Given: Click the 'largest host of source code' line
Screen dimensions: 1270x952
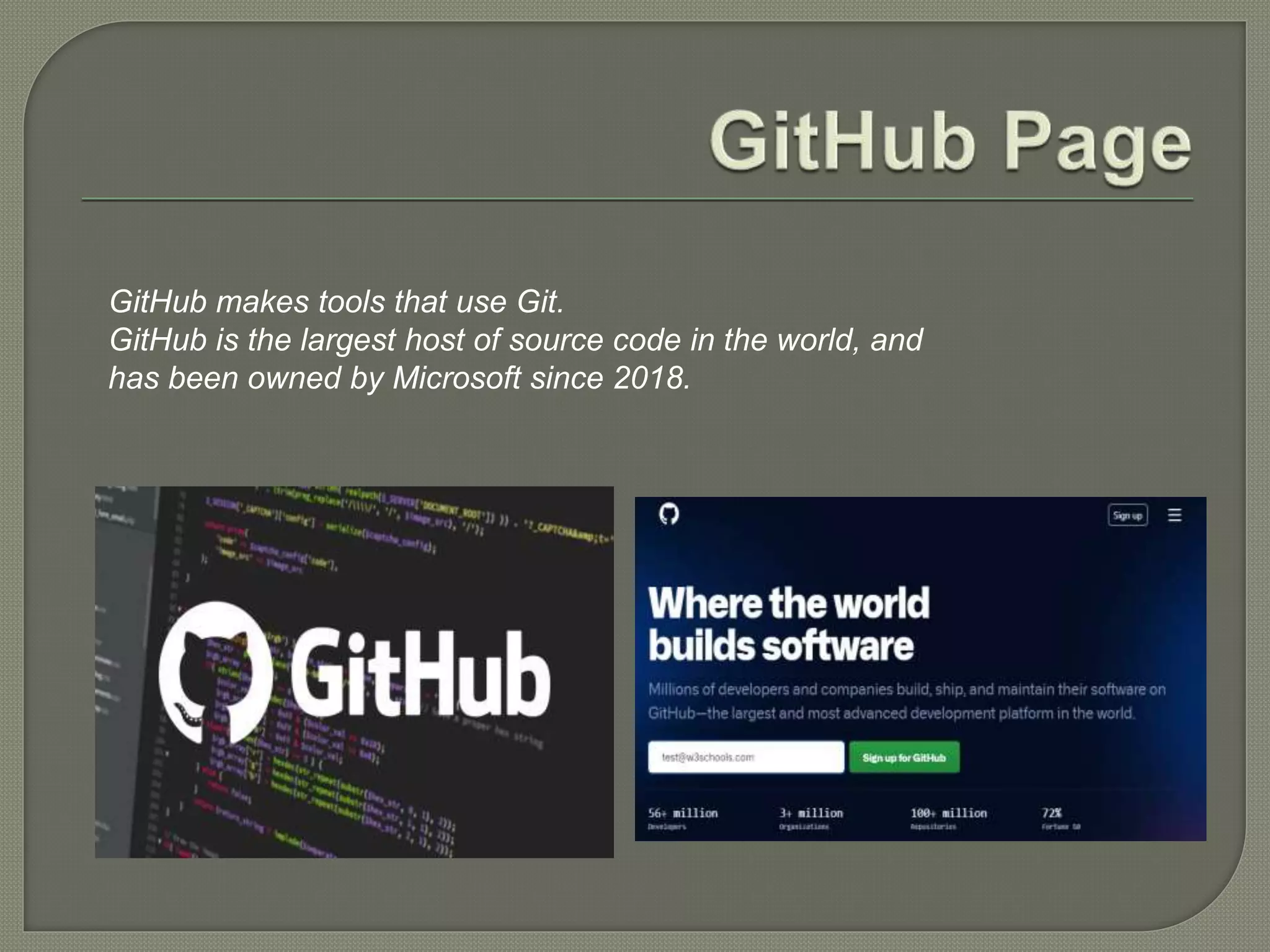Looking at the screenshot, I should coord(516,340).
